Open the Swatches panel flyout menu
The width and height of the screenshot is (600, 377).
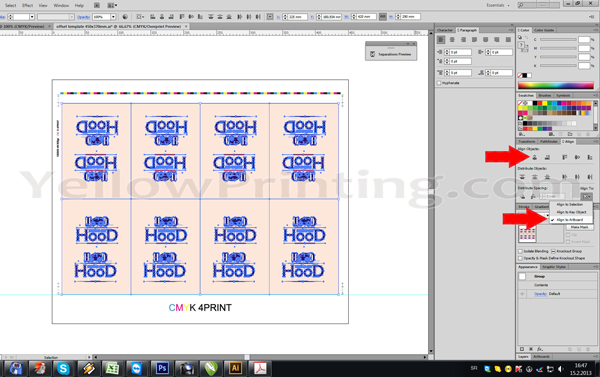coord(595,95)
